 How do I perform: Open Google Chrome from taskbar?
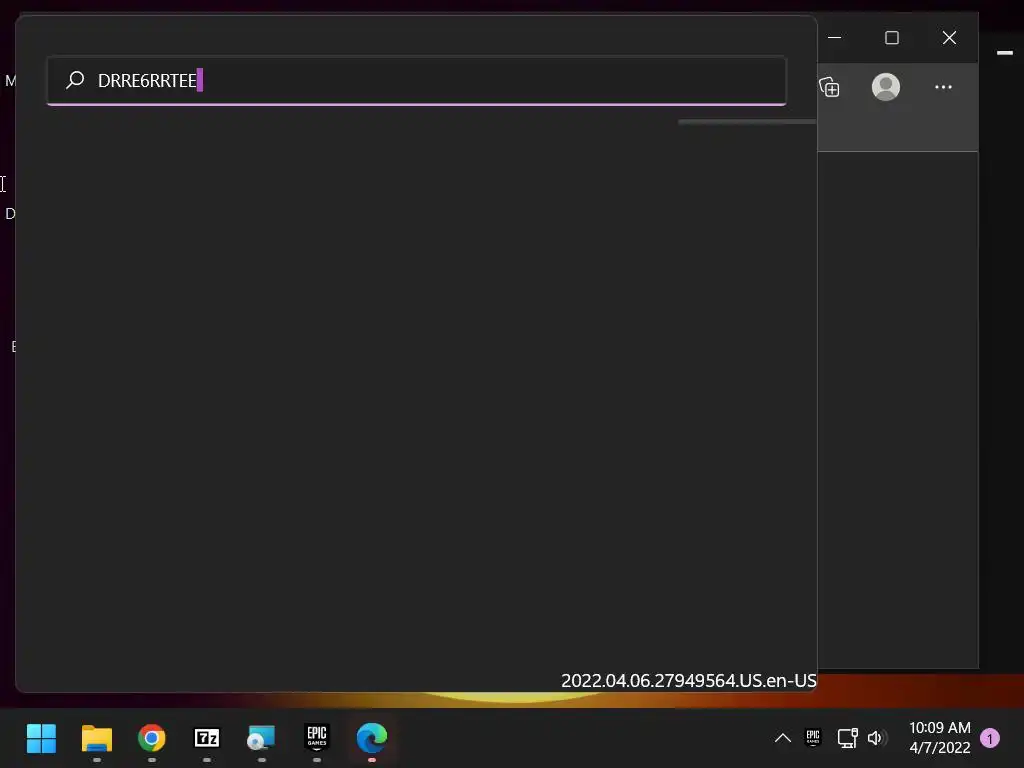[x=152, y=739]
